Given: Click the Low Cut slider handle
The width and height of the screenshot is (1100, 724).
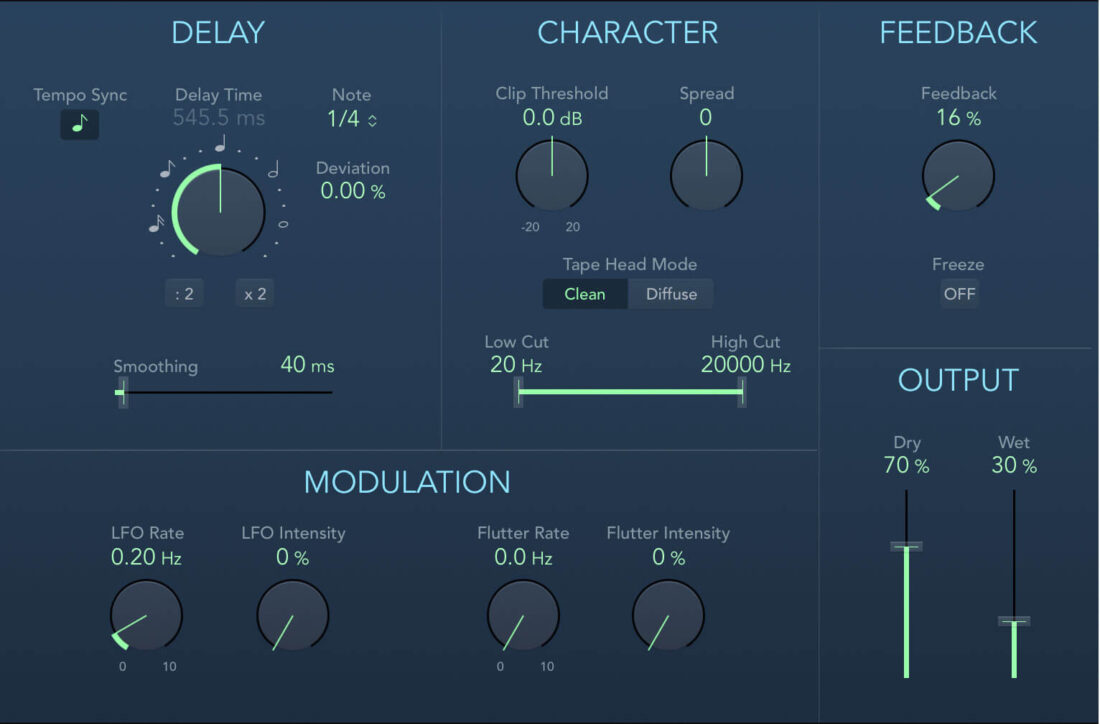Looking at the screenshot, I should pyautogui.click(x=518, y=392).
